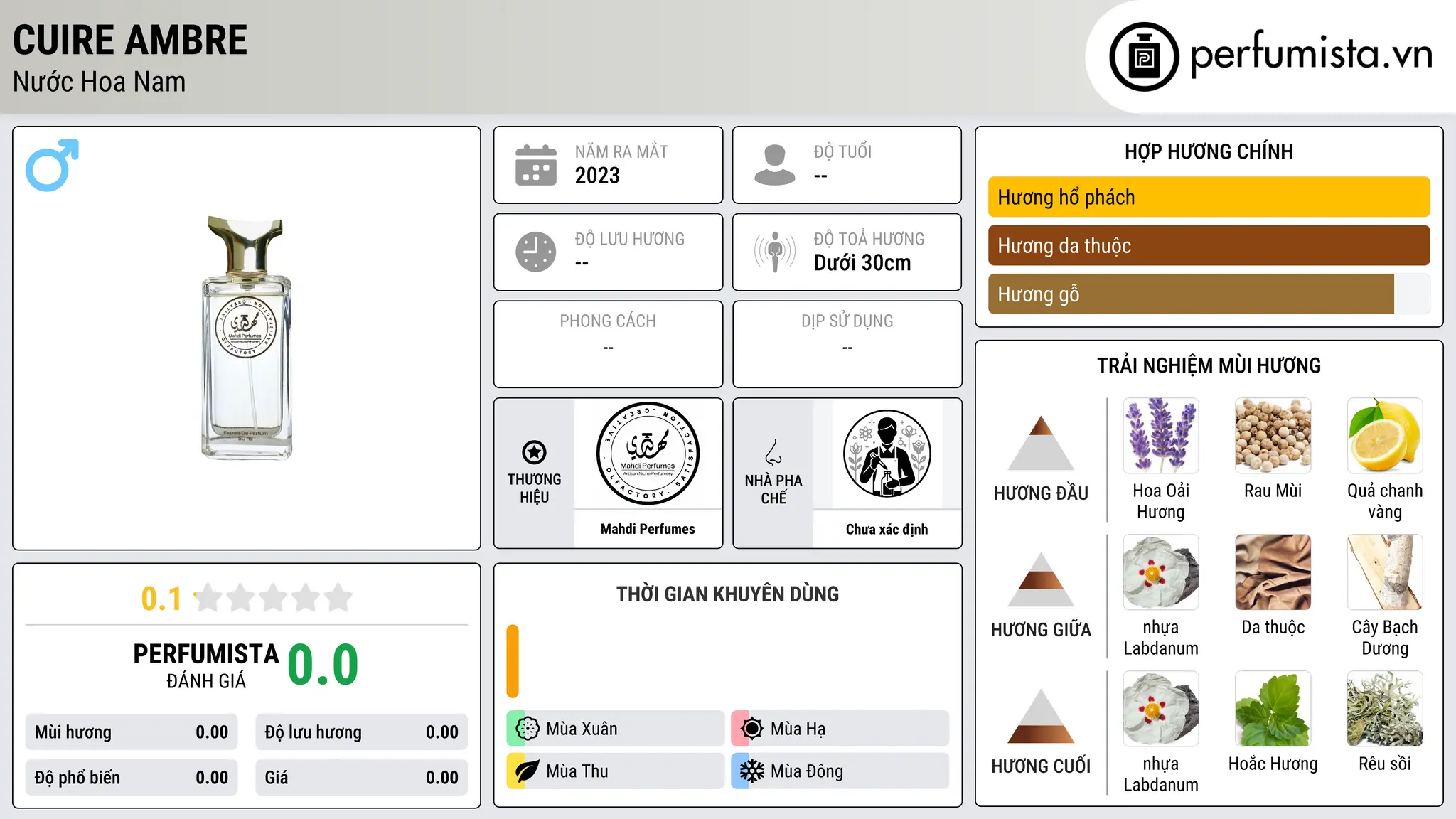Click the Mùa Hạ season label
This screenshot has height=819, width=1456.
point(798,729)
